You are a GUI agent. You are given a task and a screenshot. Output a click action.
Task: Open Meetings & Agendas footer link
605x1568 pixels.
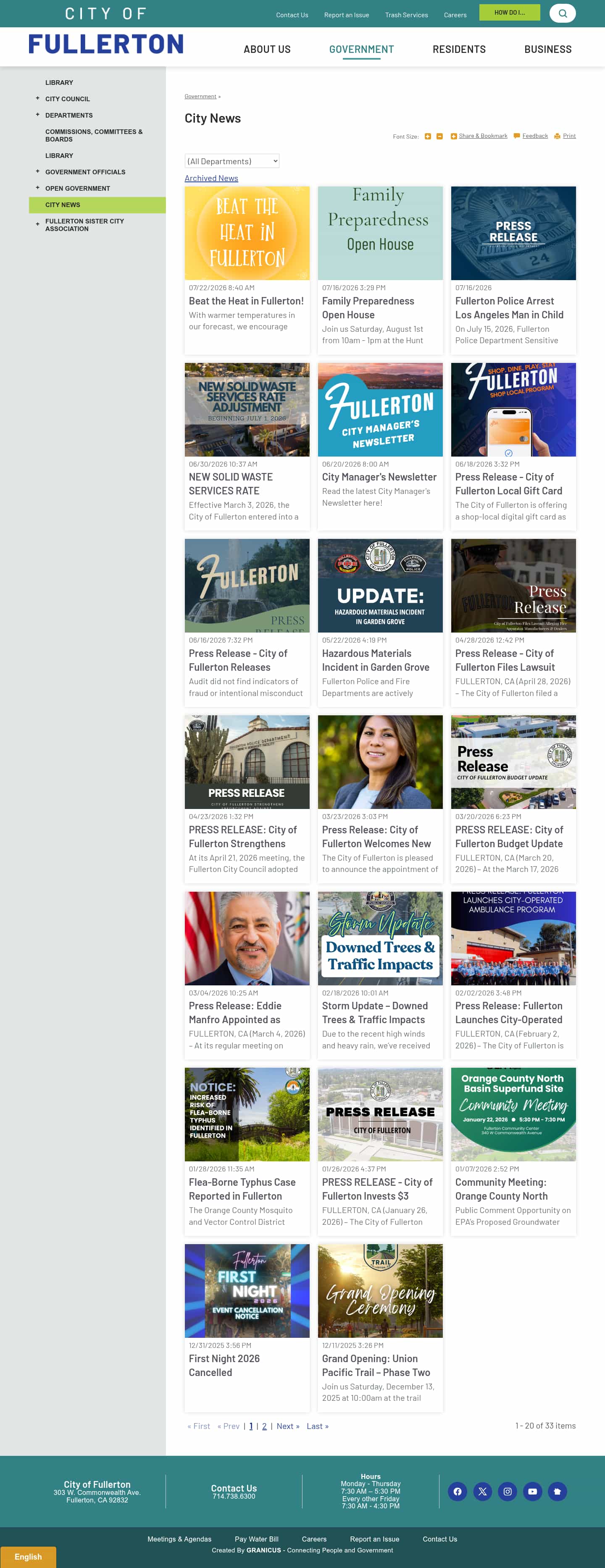pyautogui.click(x=179, y=1539)
